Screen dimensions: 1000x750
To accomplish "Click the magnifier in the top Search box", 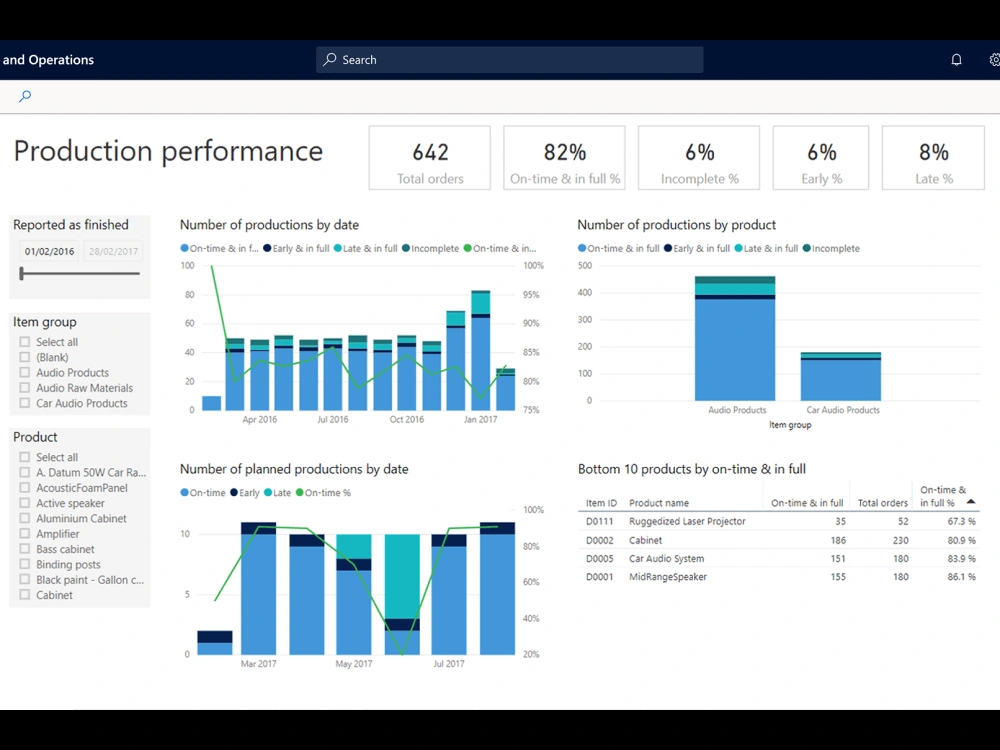I will click(329, 59).
